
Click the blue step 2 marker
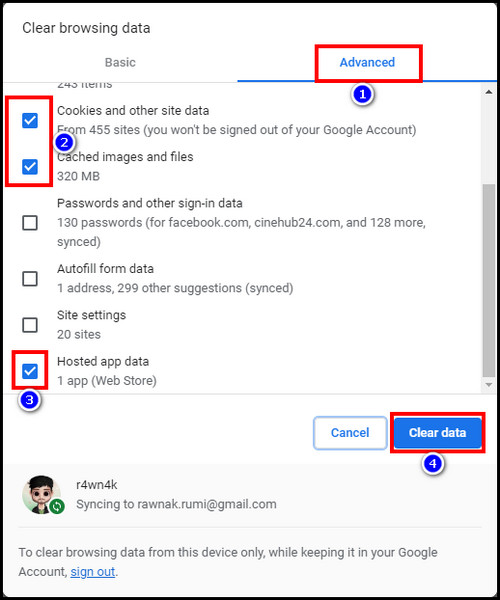point(64,143)
